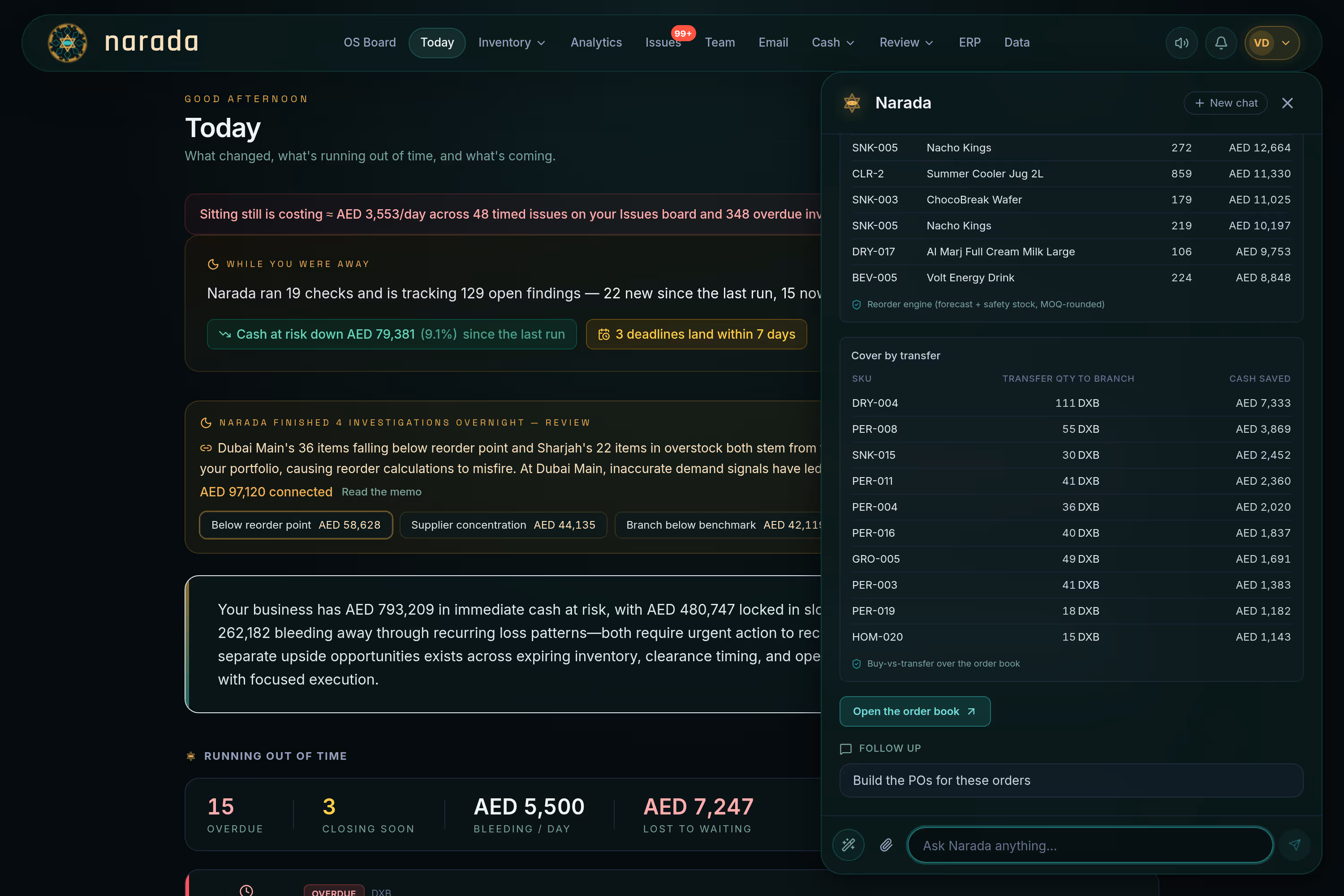This screenshot has height=896, width=1344.
Task: Expand the Review dropdown menu
Action: click(x=906, y=43)
